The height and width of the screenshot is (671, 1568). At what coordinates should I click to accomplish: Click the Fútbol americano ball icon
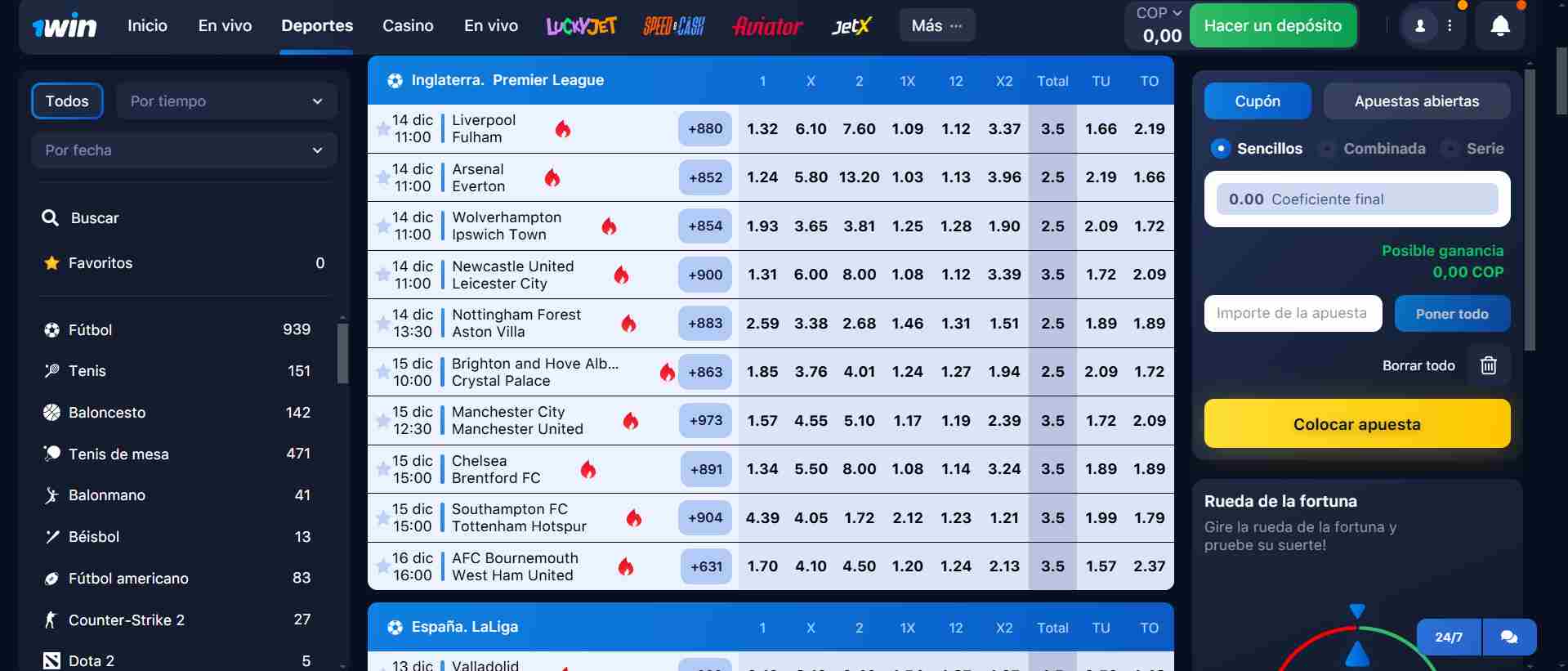click(x=51, y=579)
